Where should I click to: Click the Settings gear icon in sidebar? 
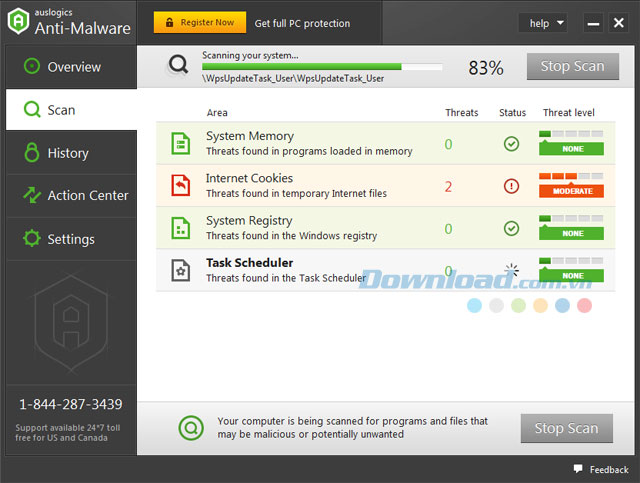pyautogui.click(x=32, y=238)
